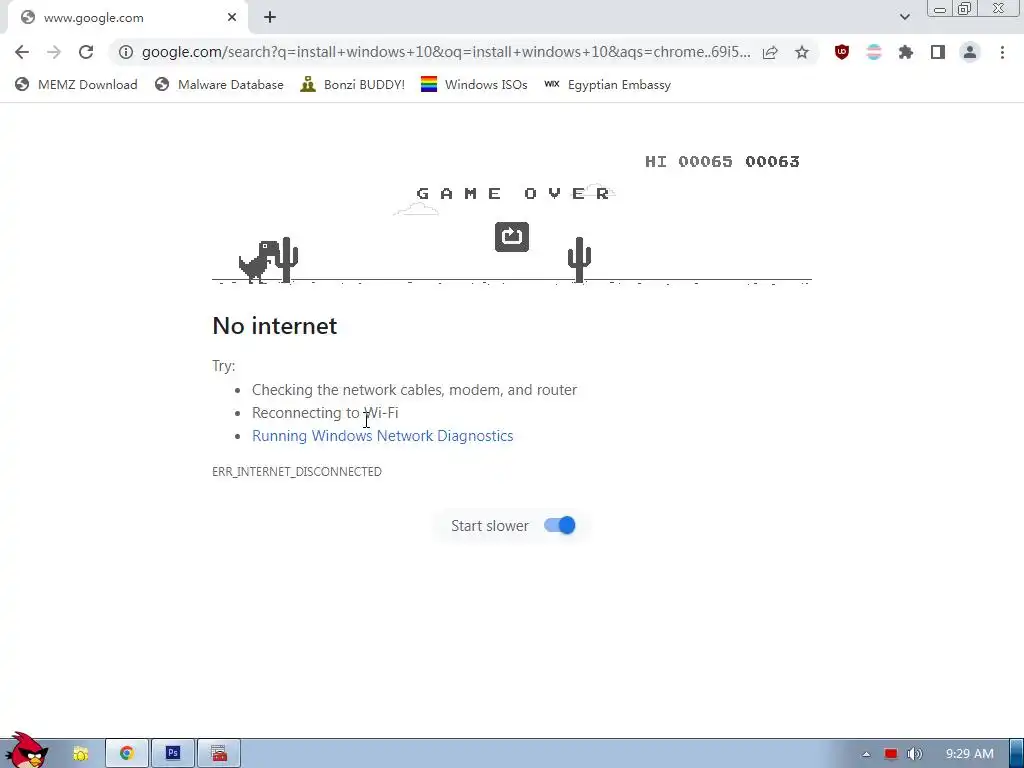Image resolution: width=1024 pixels, height=768 pixels.
Task: Open the Bonzi BUDDY! bookmark
Action: click(x=353, y=85)
